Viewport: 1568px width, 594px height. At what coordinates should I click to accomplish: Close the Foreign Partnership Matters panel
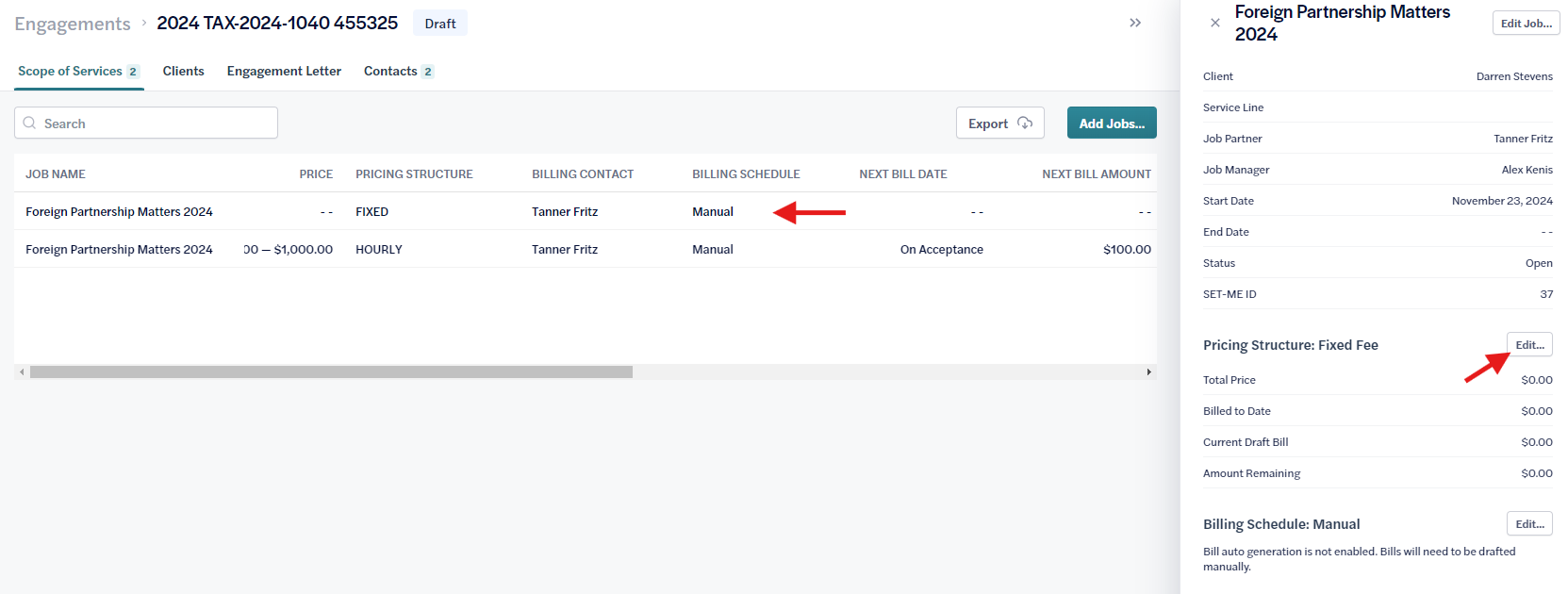pos(1215,23)
